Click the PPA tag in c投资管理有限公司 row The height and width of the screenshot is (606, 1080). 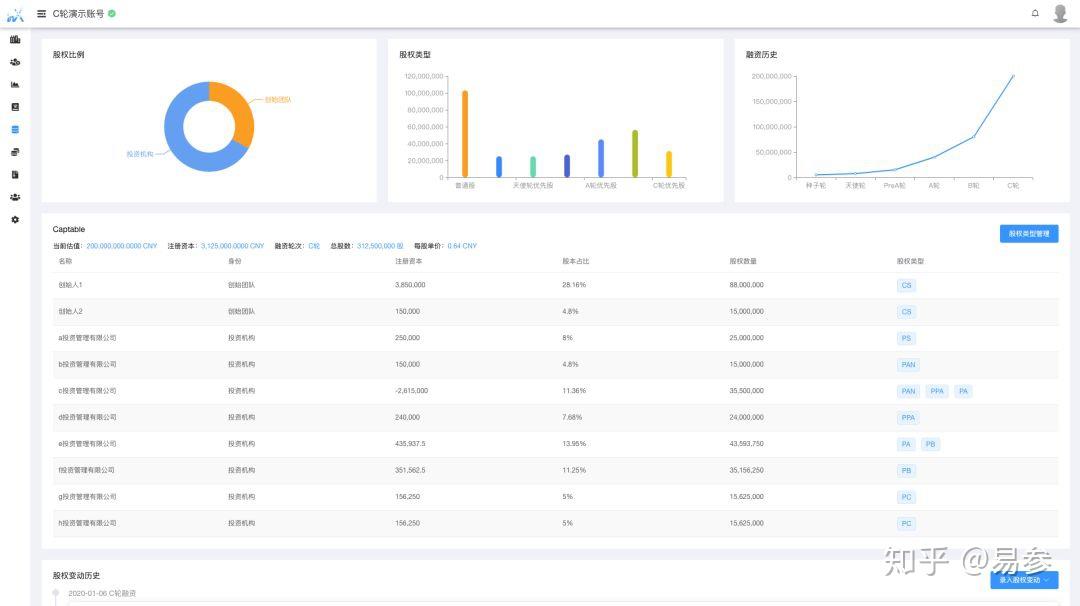coord(937,391)
